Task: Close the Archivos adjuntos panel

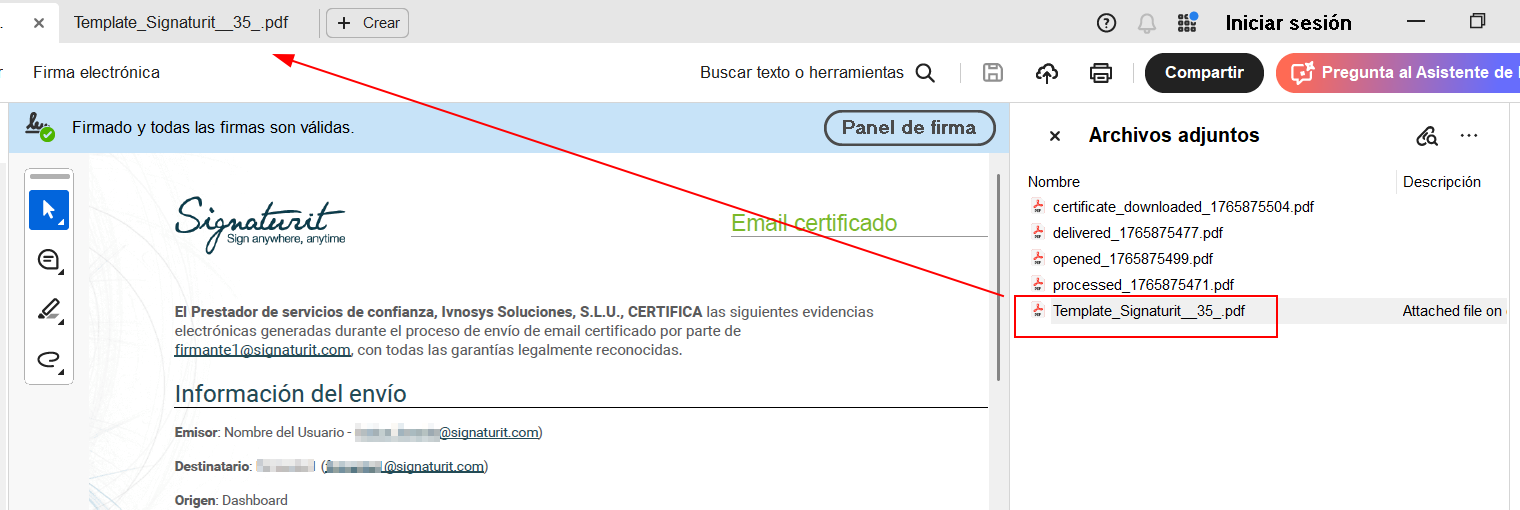Action: point(1054,136)
